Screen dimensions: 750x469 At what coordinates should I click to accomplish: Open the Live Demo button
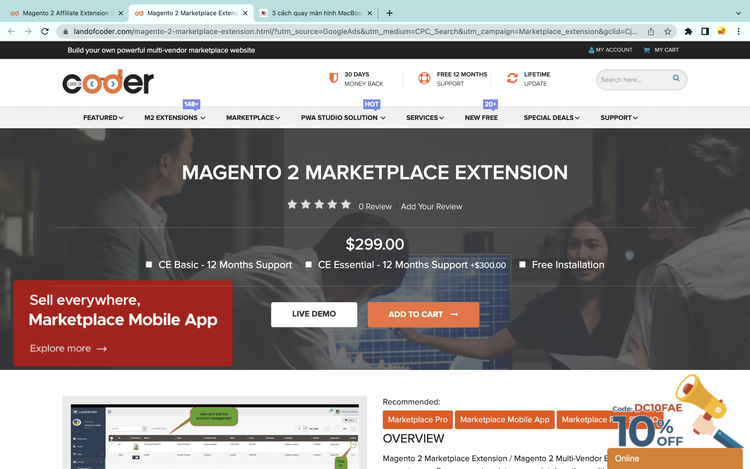(313, 314)
